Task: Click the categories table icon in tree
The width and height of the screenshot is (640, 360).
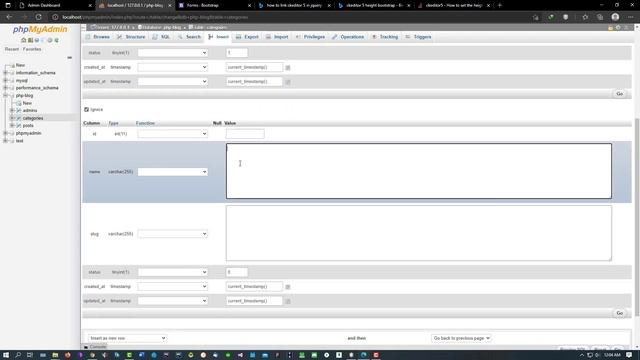Action: point(19,118)
